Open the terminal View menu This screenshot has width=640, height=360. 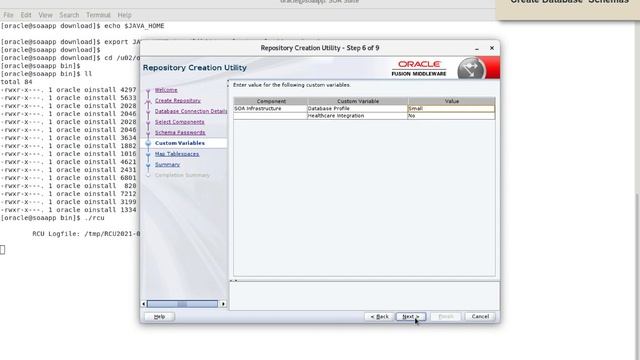coord(45,15)
